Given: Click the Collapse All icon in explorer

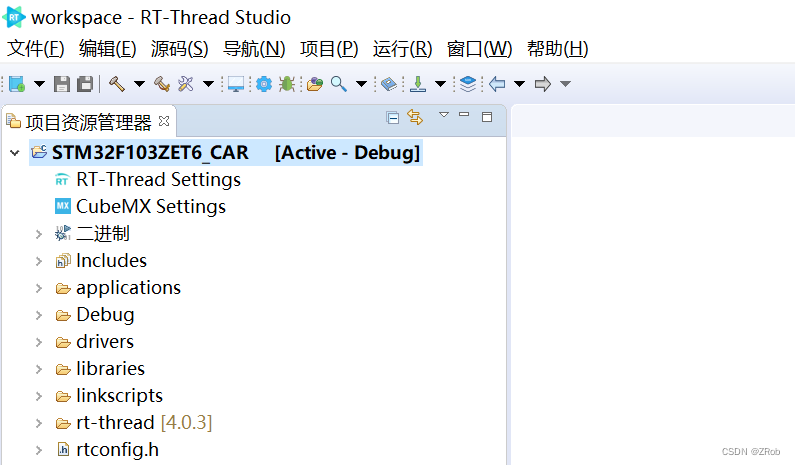Looking at the screenshot, I should 392,118.
